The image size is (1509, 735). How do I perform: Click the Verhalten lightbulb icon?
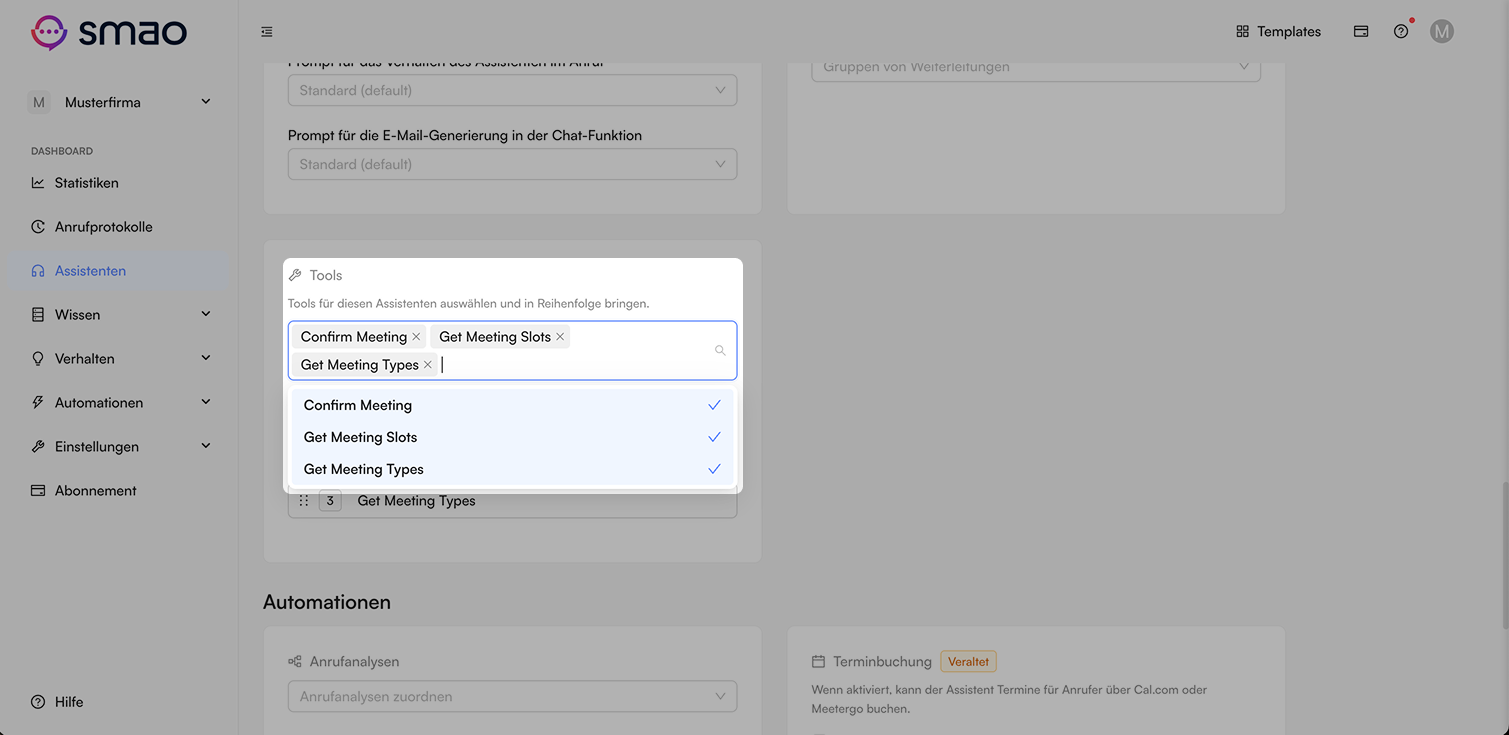click(x=38, y=359)
